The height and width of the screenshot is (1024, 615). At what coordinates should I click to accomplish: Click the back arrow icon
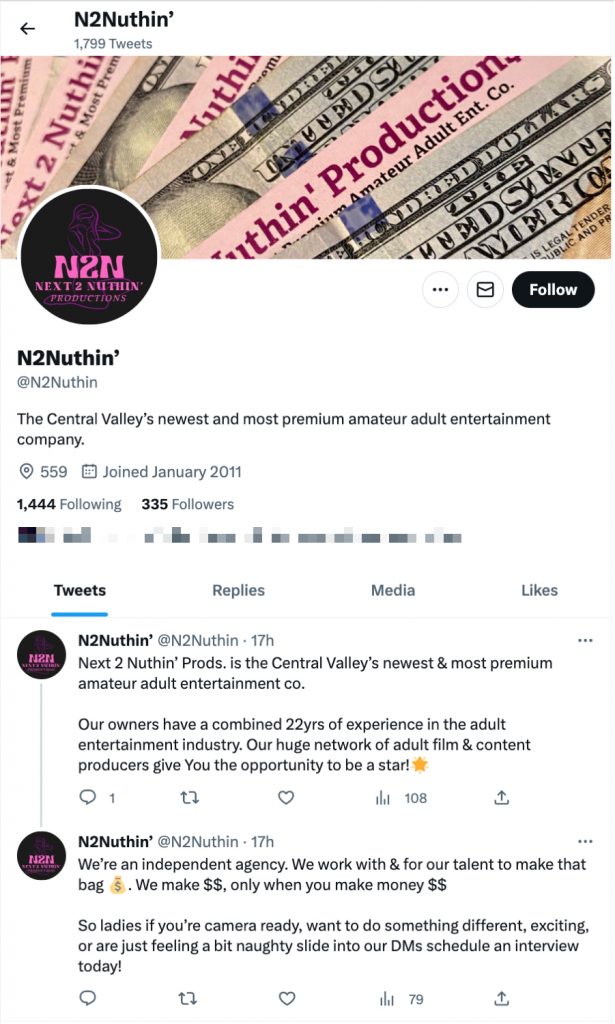(27, 28)
